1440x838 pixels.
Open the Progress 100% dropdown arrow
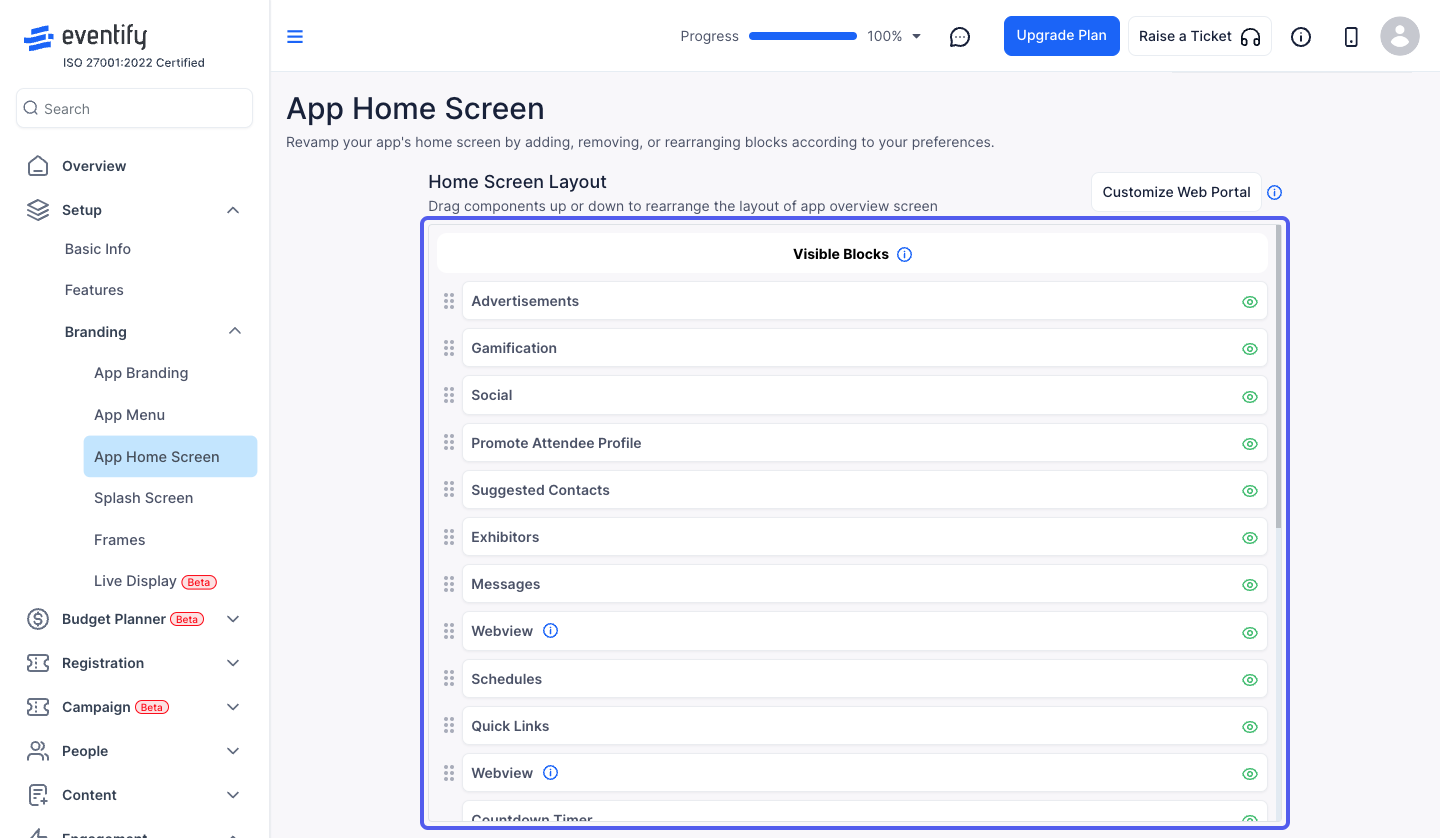917,37
